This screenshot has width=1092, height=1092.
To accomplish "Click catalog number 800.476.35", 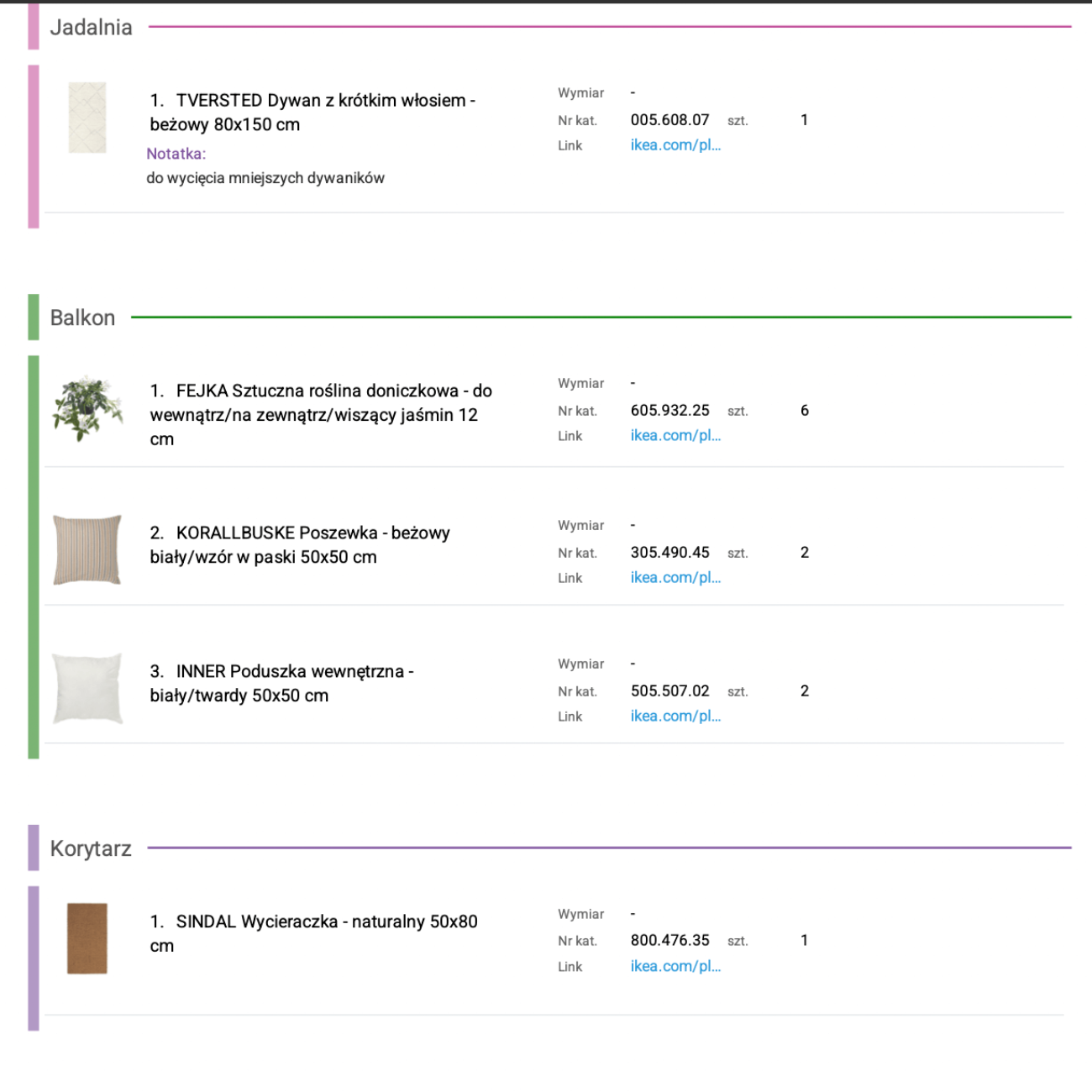I will point(669,941).
